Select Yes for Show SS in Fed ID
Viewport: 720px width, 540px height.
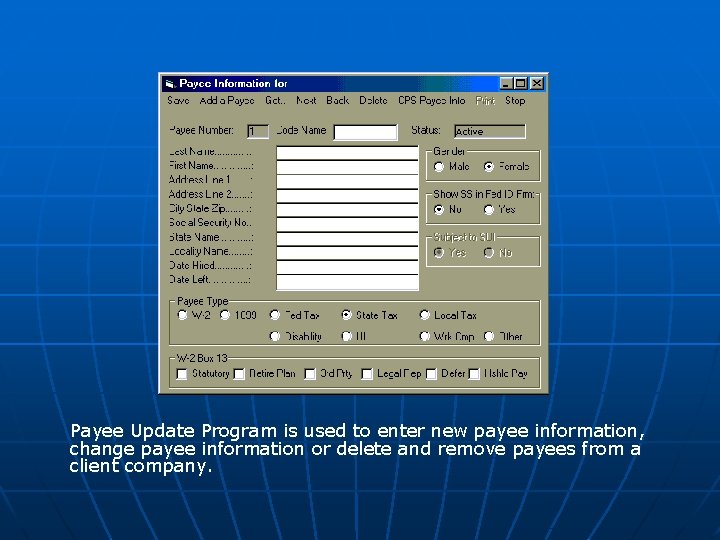pos(489,209)
